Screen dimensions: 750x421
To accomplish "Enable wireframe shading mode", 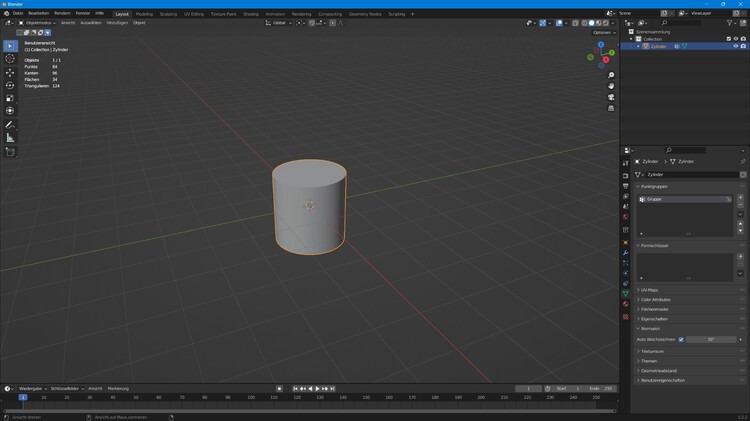I will tap(585, 23).
